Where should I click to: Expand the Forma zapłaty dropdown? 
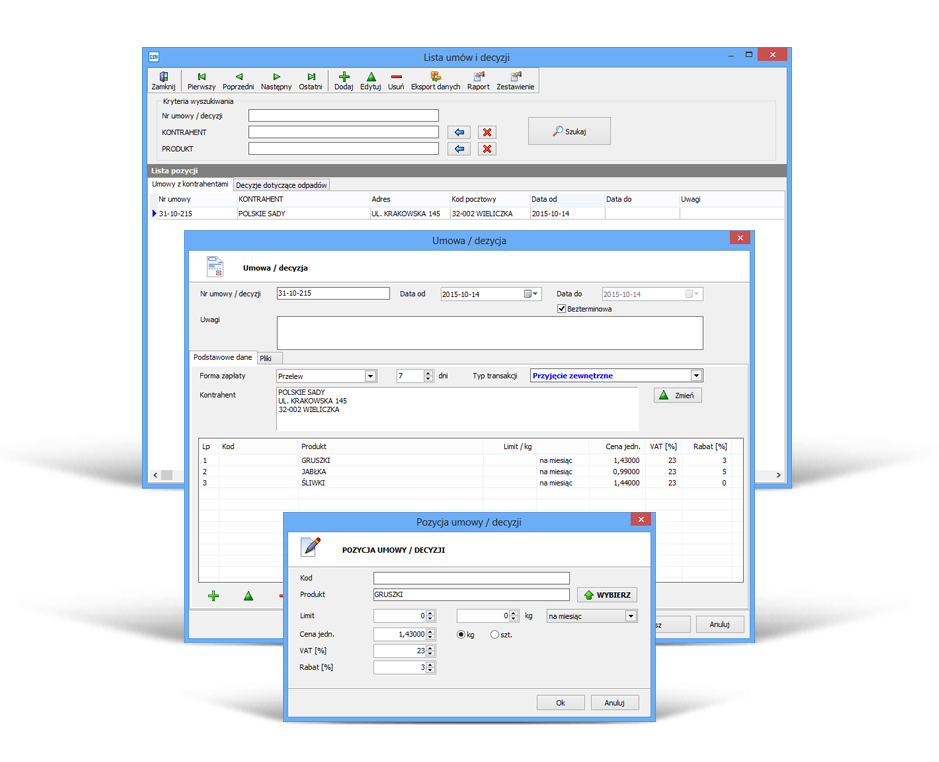tap(370, 376)
